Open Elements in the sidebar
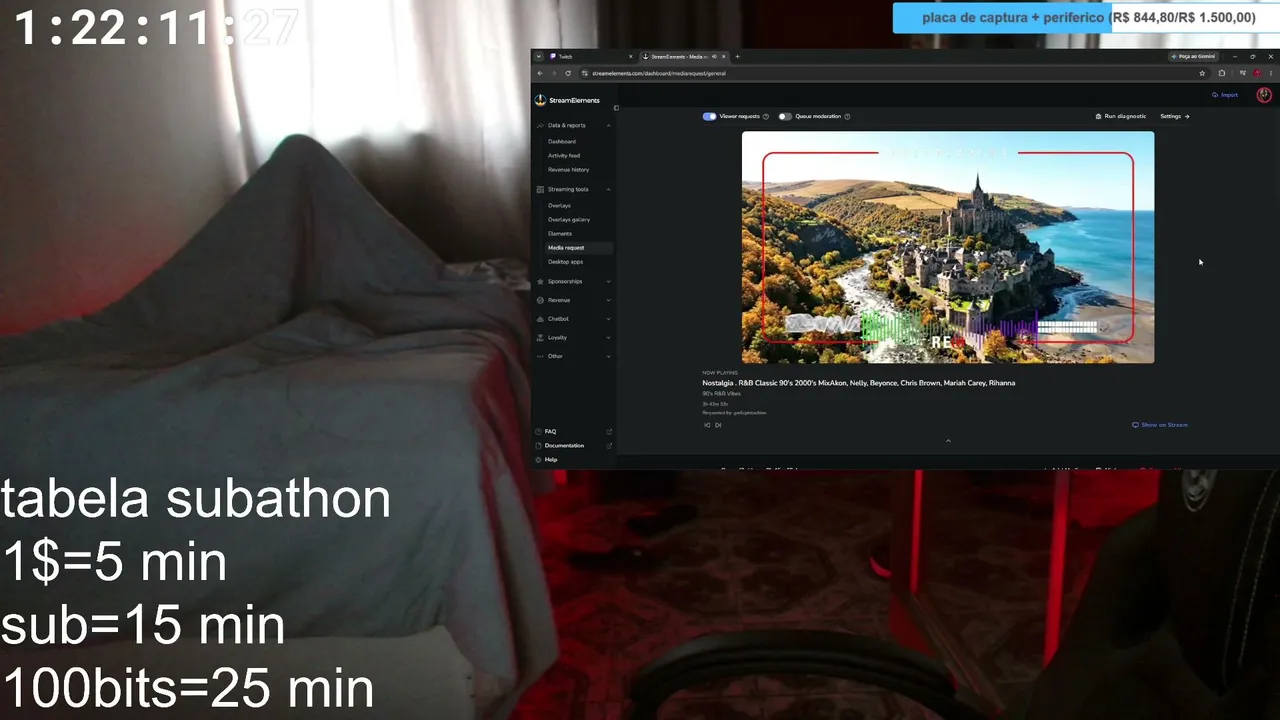 [560, 233]
